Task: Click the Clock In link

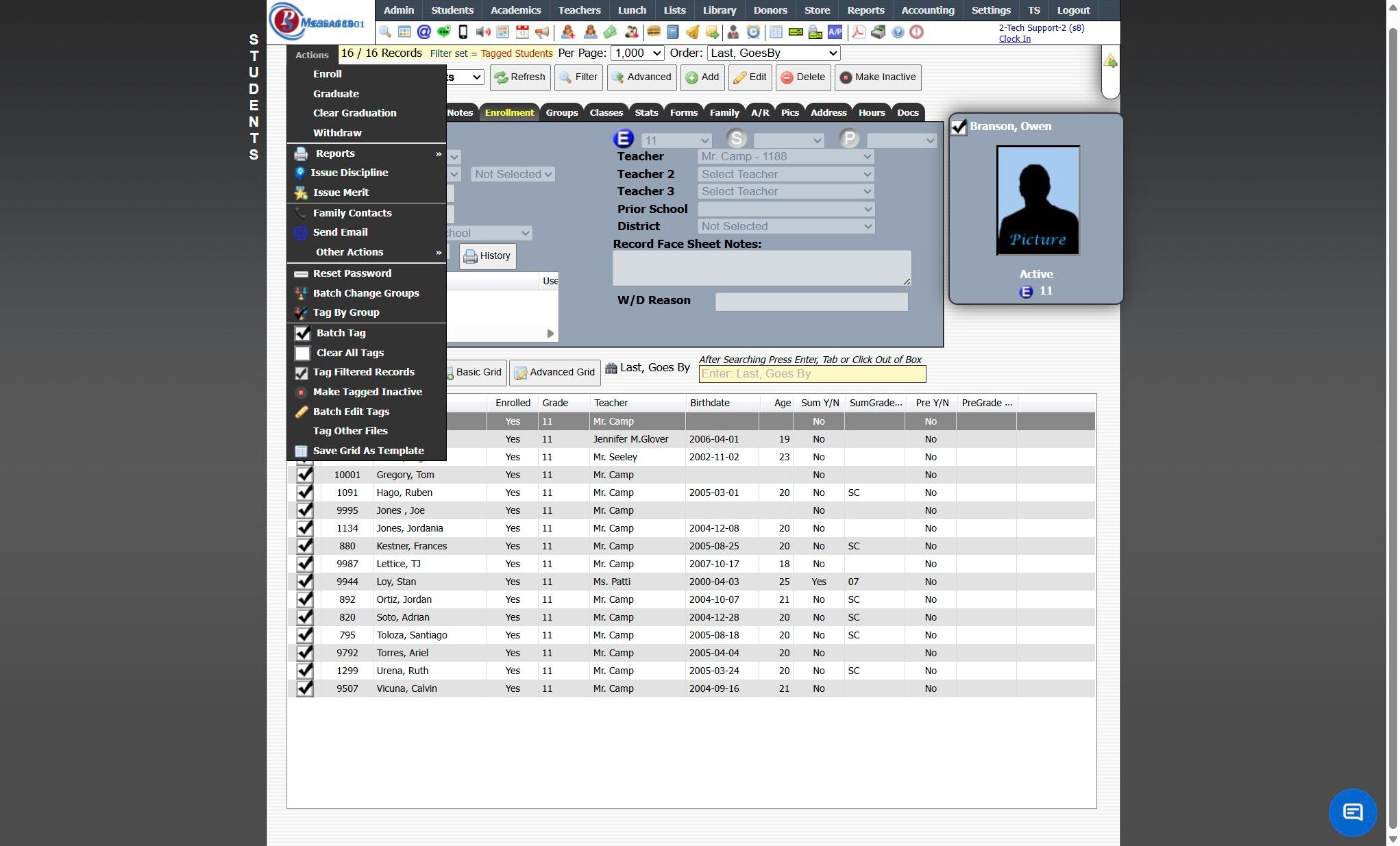Action: (x=1014, y=39)
